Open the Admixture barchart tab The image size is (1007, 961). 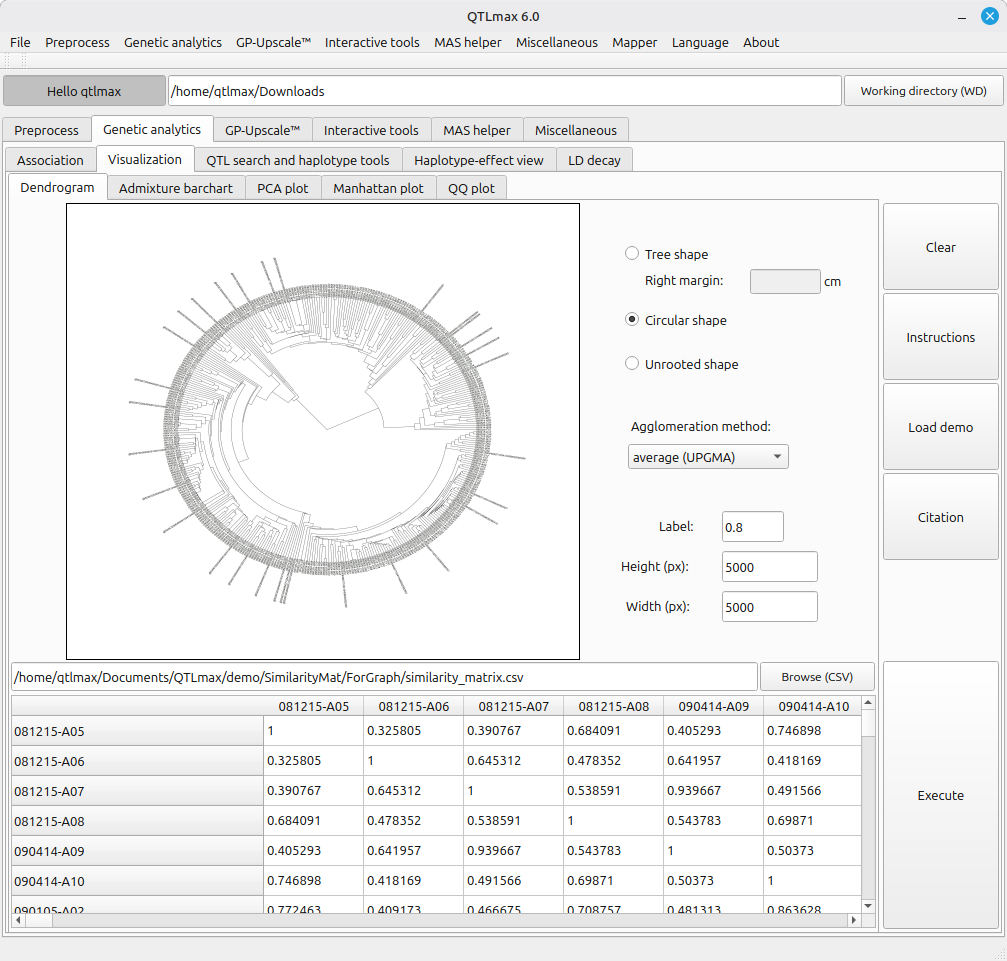tap(176, 188)
